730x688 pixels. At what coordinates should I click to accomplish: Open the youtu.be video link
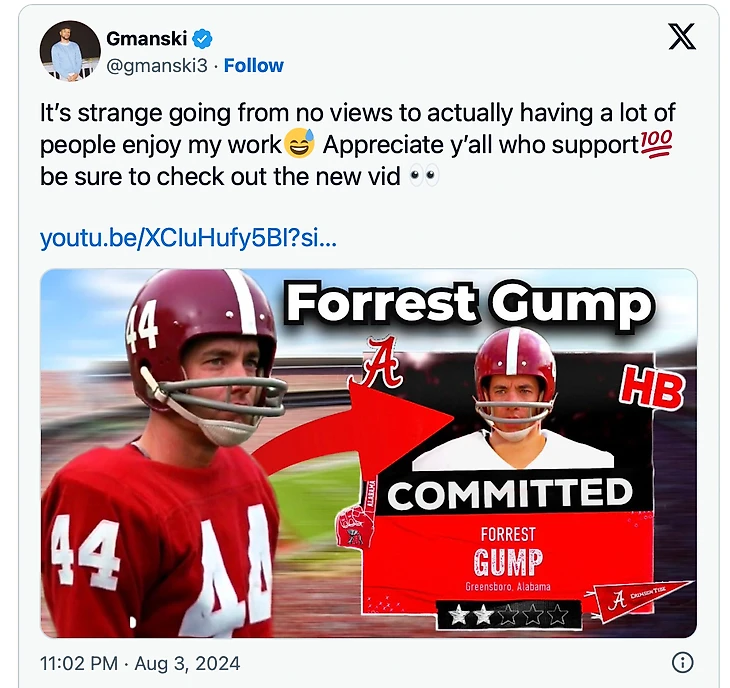(x=188, y=238)
